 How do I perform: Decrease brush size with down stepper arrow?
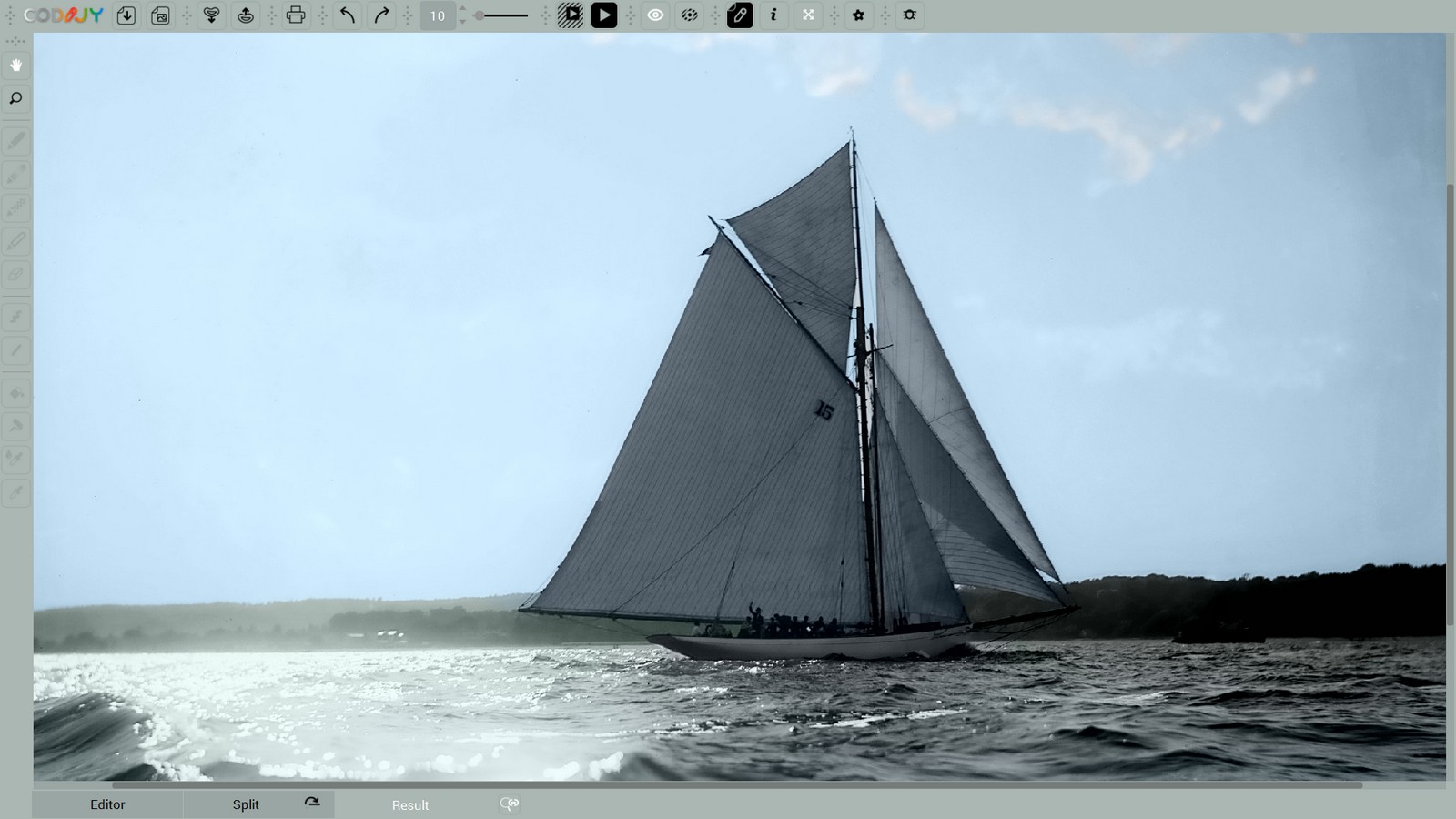point(462,21)
